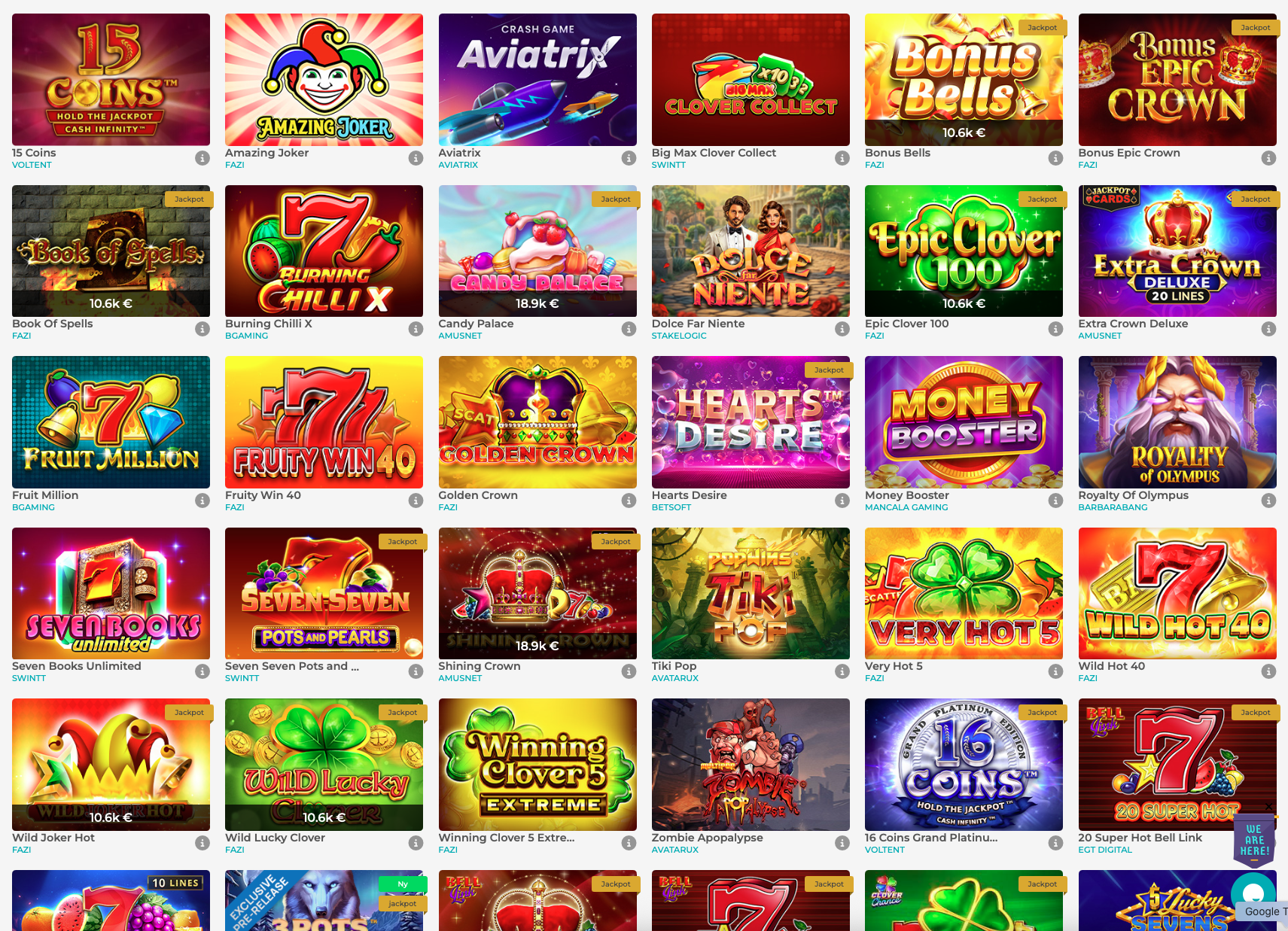Open the Amazing Joker game thumbnail

click(x=324, y=80)
